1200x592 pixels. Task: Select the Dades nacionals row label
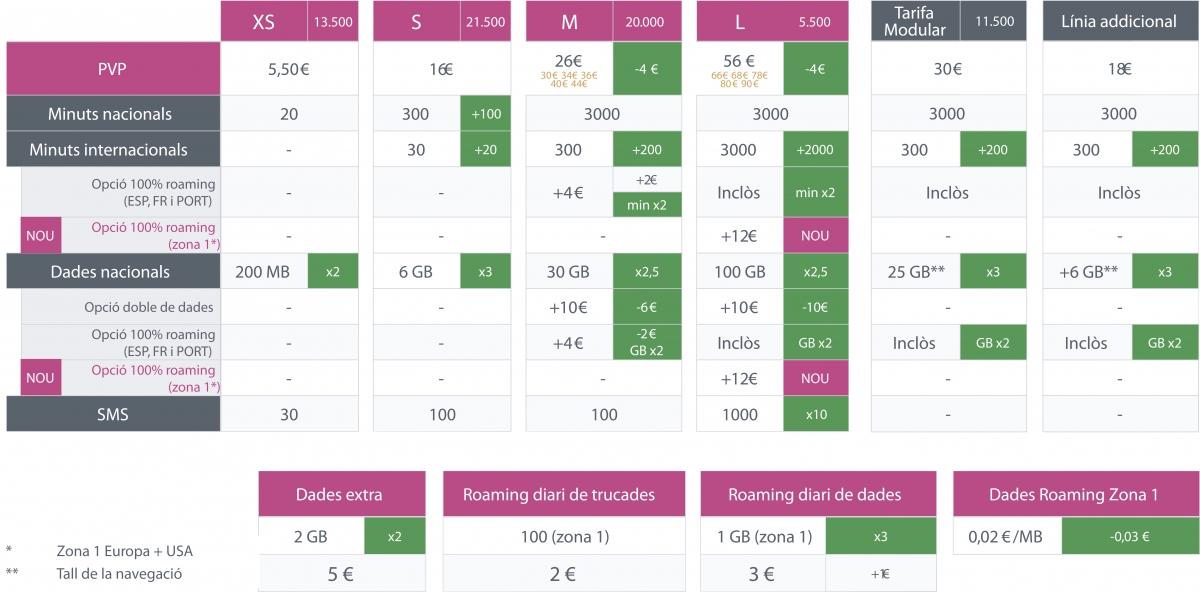pos(112,272)
